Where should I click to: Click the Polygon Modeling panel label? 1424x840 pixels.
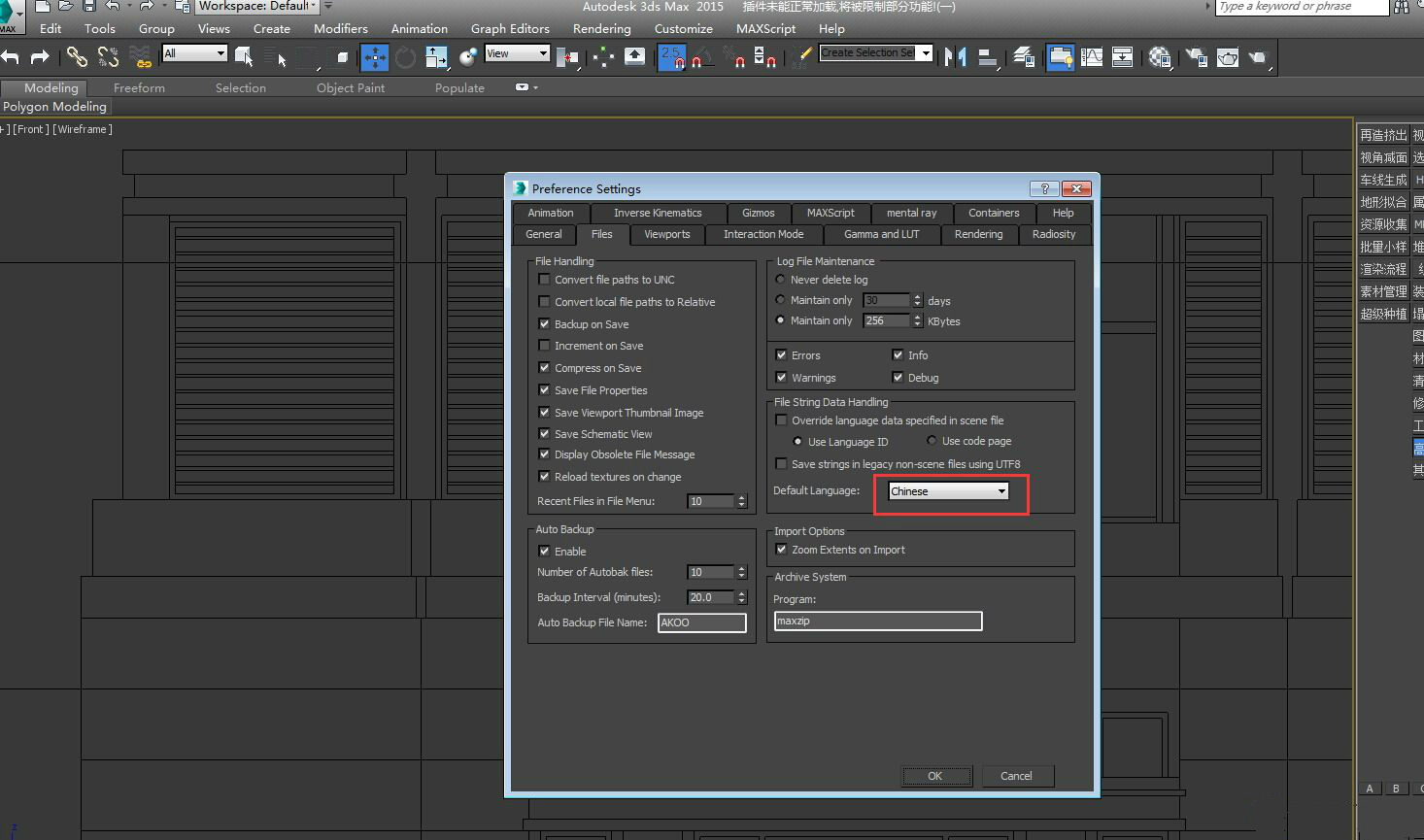[x=54, y=107]
